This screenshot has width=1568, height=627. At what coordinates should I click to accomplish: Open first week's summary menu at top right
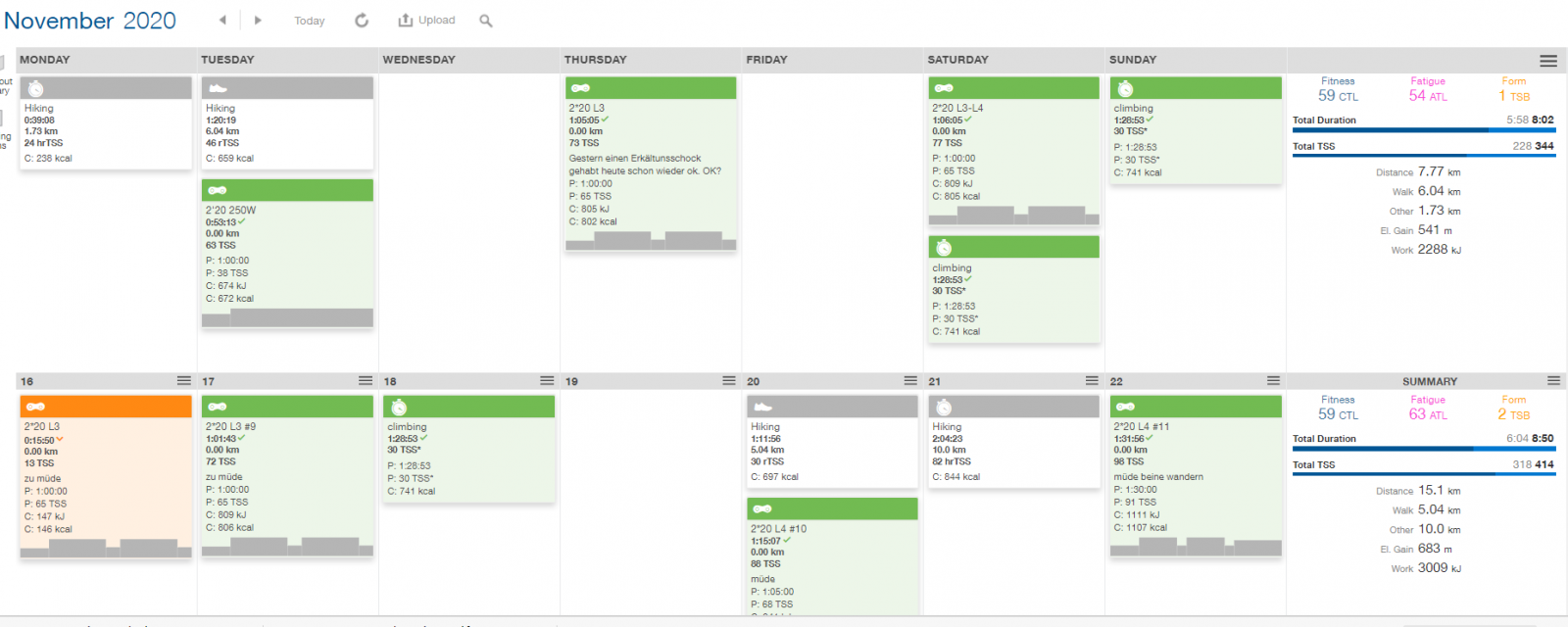click(x=1548, y=61)
